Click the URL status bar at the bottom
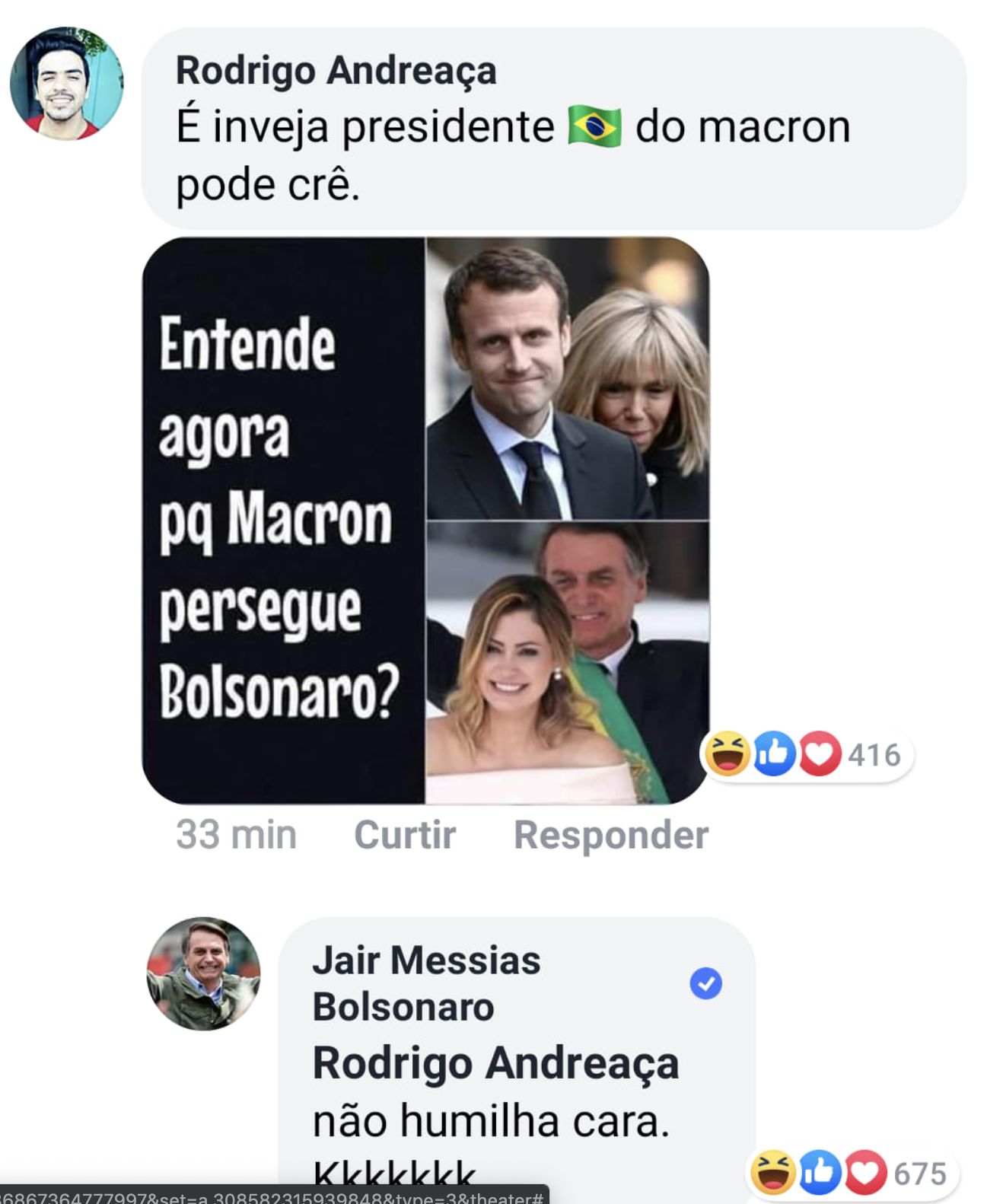Screen dimensions: 987x1204 (272, 1196)
